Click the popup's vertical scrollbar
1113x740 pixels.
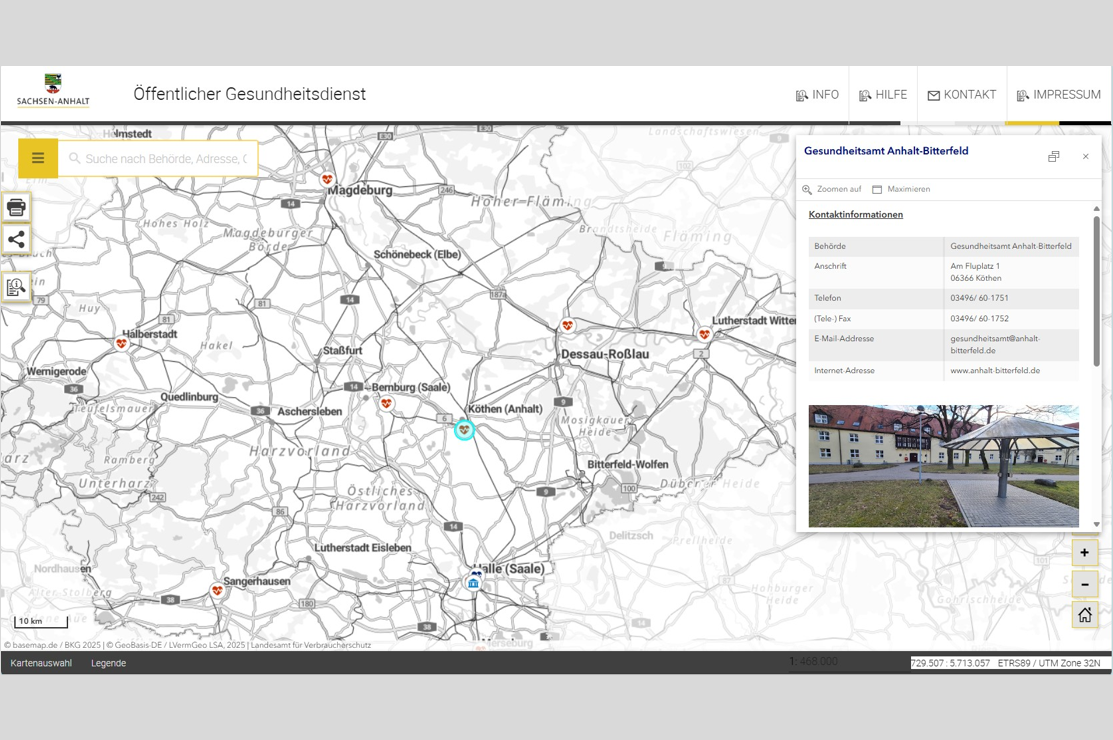tap(1096, 290)
